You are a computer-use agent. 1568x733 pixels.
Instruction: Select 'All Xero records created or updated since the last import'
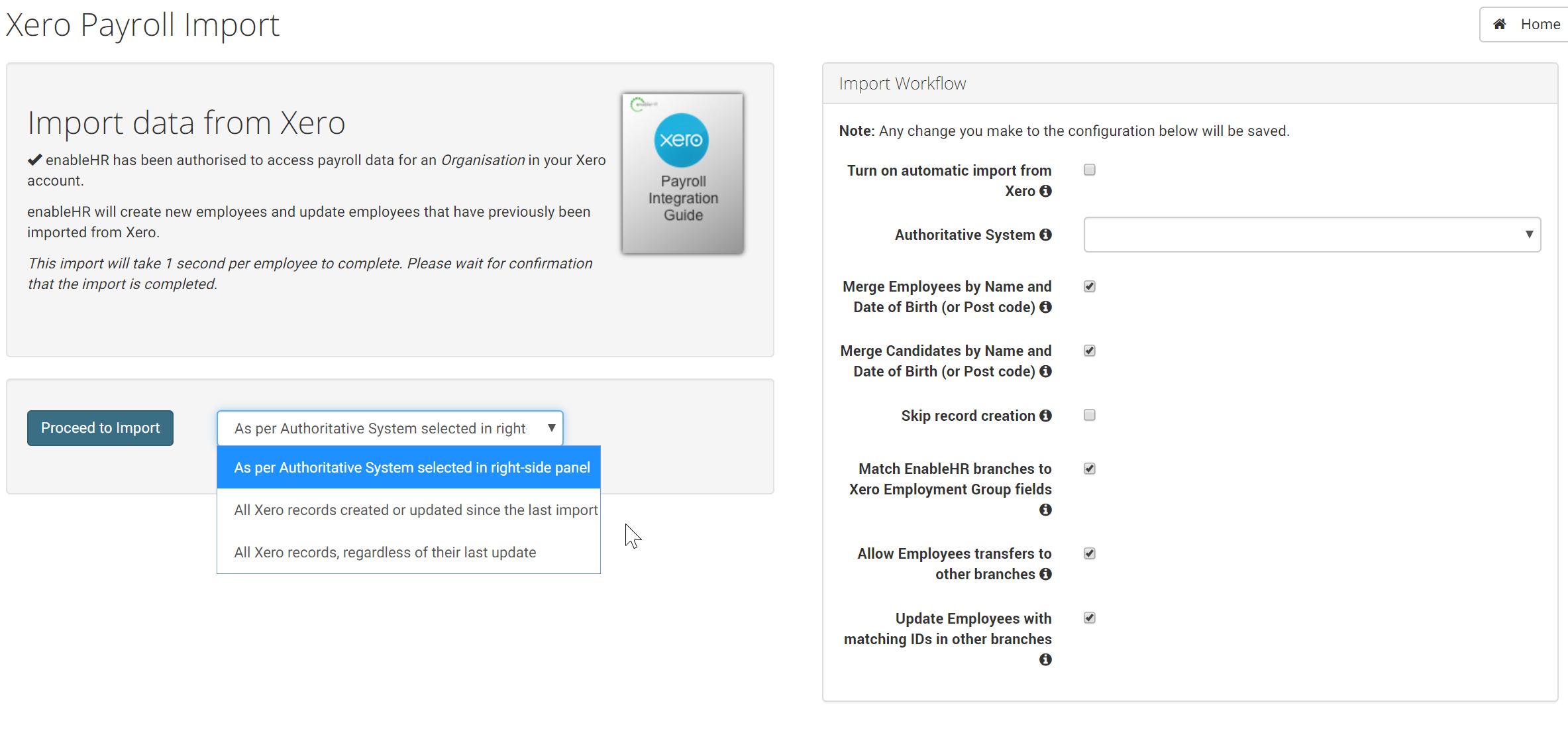[409, 510]
